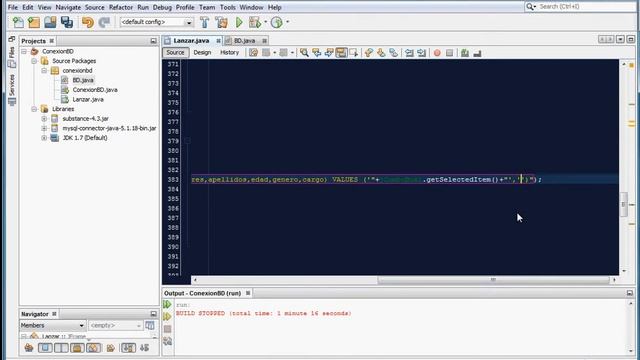Open the Debug menu
Viewport: 640px width, 360px height.
pyautogui.click(x=162, y=7)
